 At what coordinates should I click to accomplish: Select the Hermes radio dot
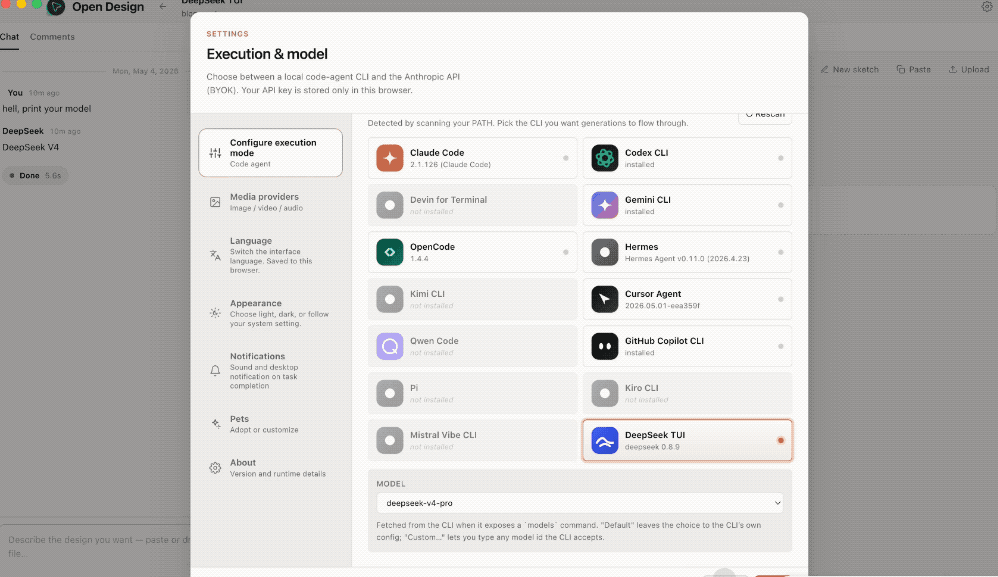pos(780,252)
